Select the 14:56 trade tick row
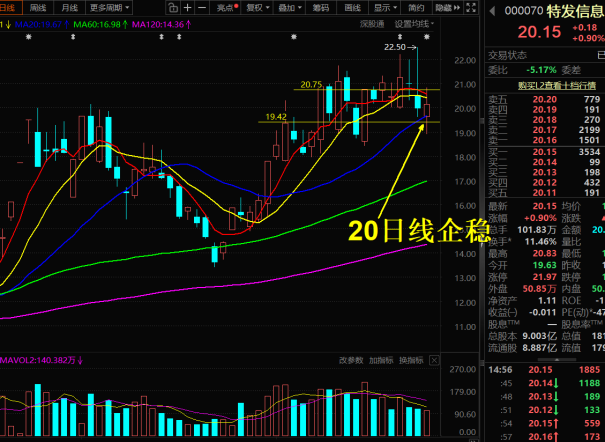The height and width of the screenshot is (442, 605). click(x=545, y=369)
